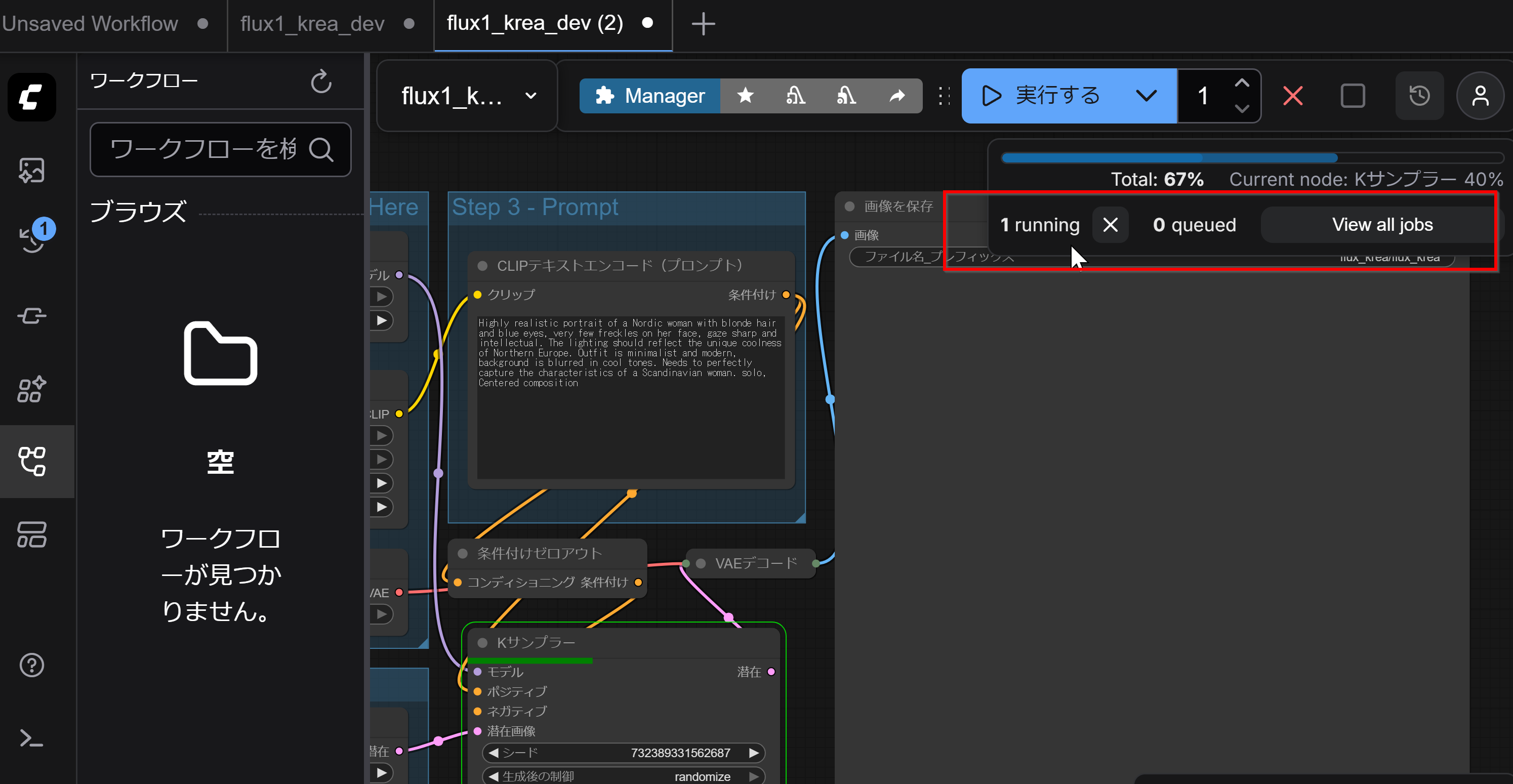Open the console terminal icon
This screenshot has height=784, width=1513.
pos(32,738)
